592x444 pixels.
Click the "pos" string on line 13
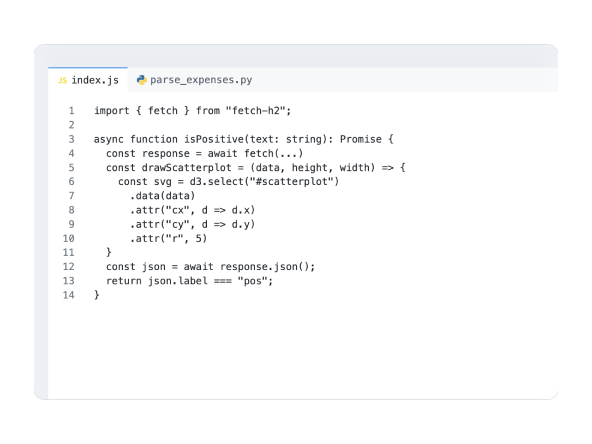click(252, 281)
